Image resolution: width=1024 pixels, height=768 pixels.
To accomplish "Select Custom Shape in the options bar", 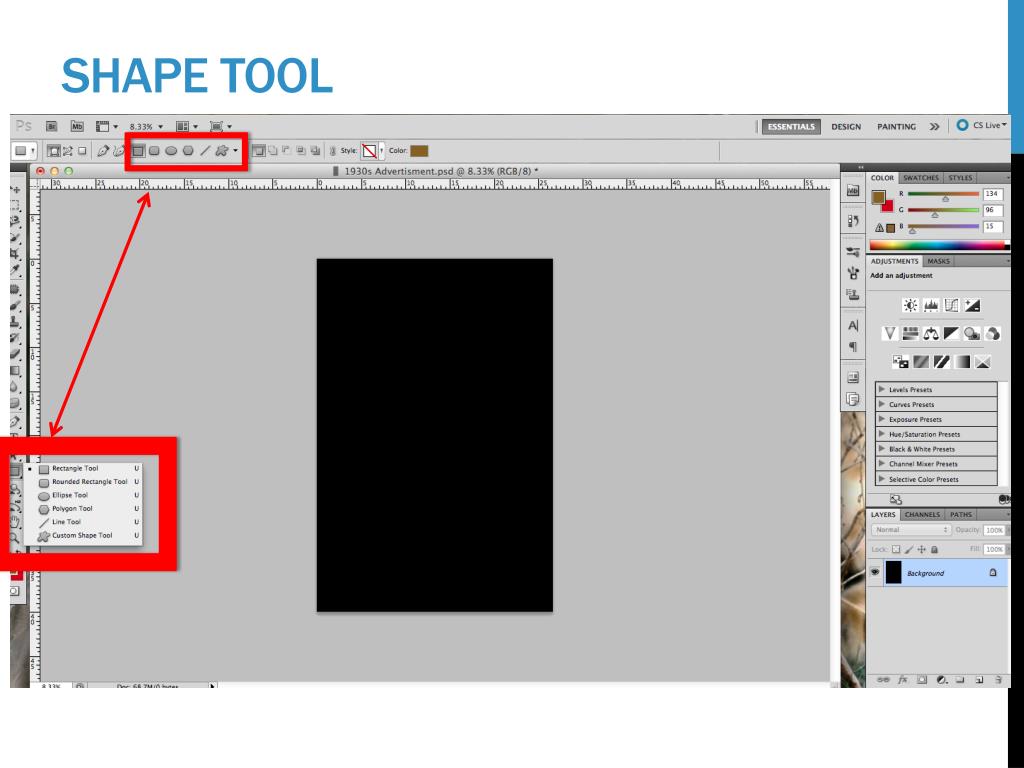I will coord(222,151).
